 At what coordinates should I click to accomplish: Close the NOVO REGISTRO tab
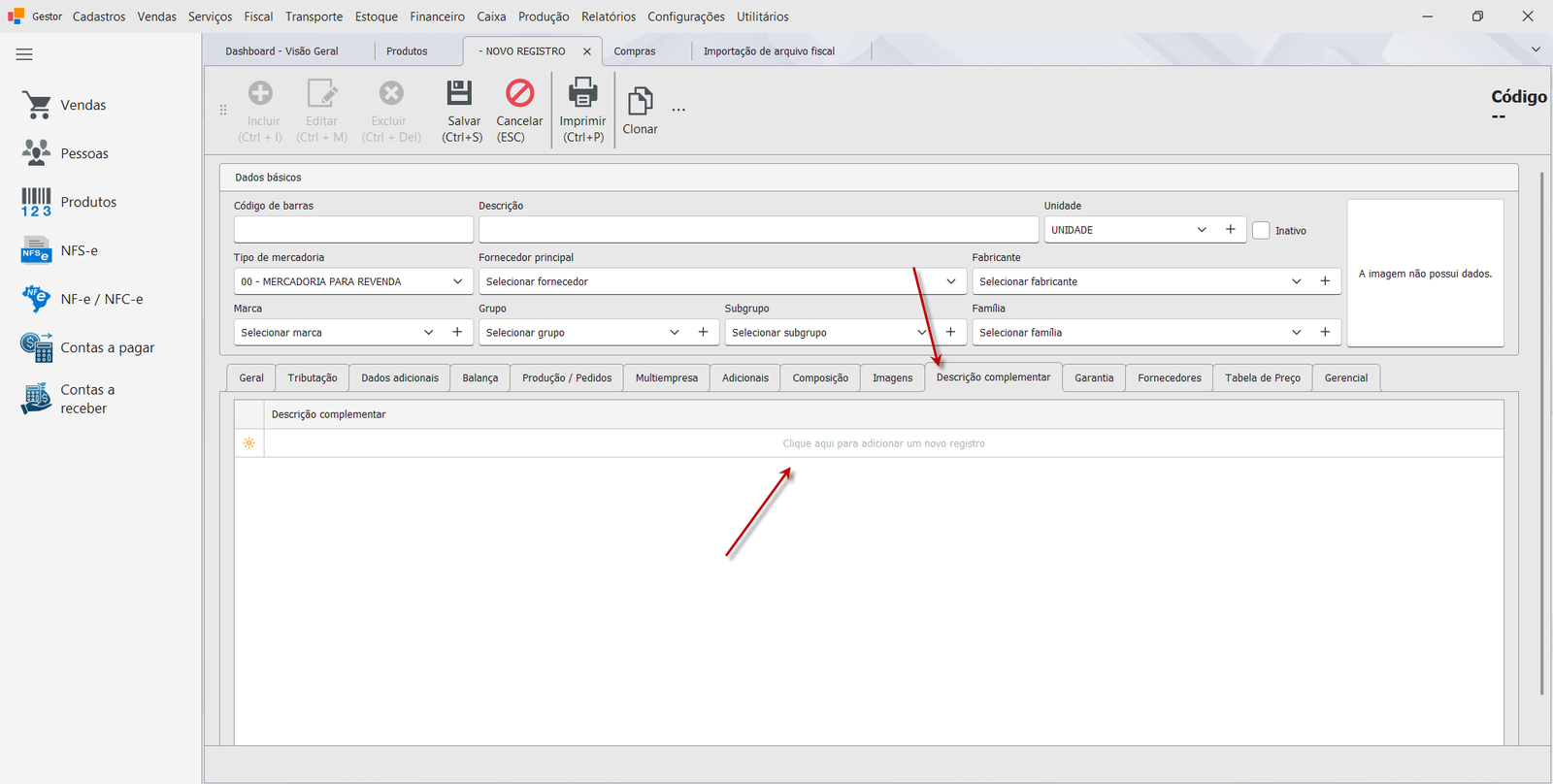(587, 51)
